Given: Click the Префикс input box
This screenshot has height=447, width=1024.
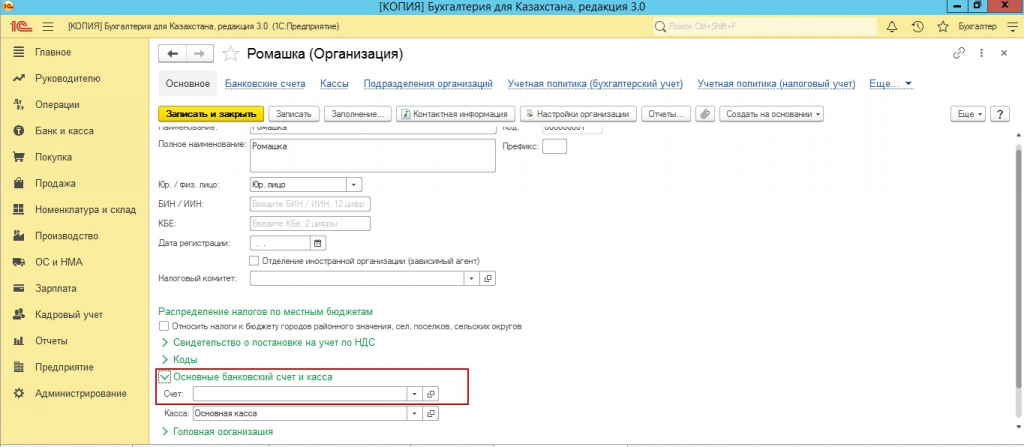Looking at the screenshot, I should 554,147.
